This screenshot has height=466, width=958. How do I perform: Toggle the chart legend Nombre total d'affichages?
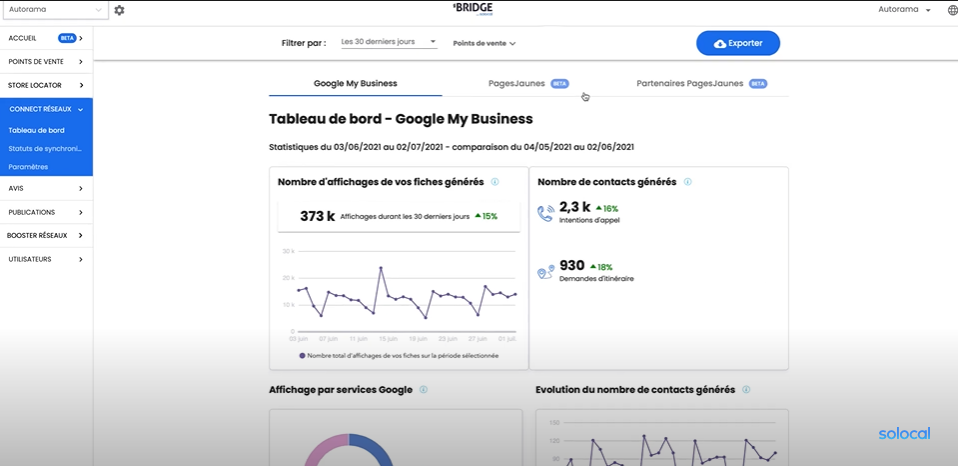(399, 355)
